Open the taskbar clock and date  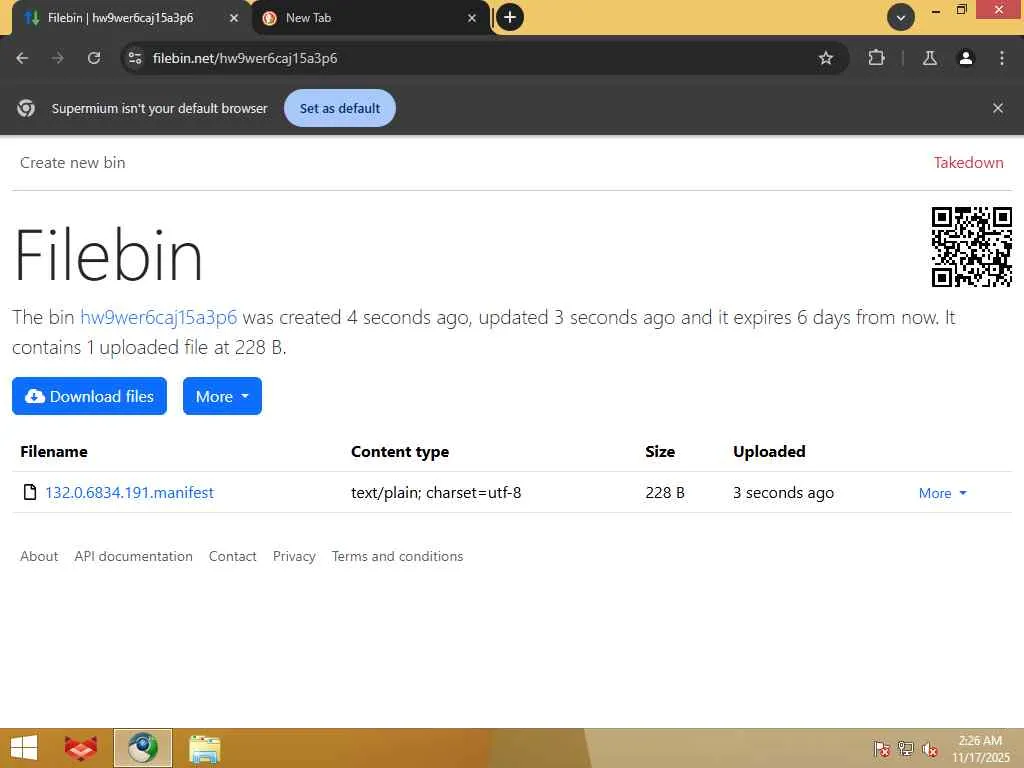(980, 748)
